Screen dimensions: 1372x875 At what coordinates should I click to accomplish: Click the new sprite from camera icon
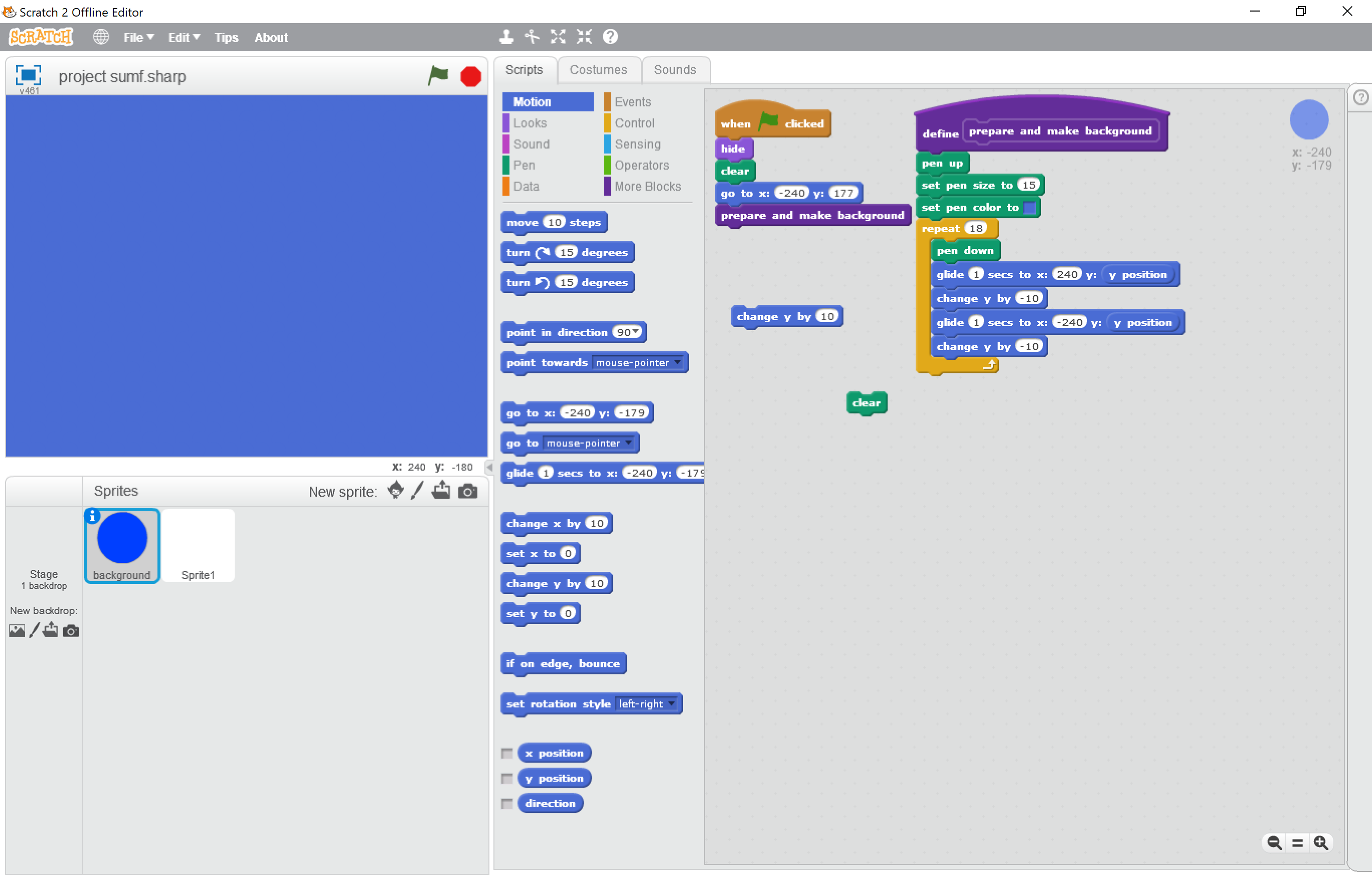click(x=468, y=490)
